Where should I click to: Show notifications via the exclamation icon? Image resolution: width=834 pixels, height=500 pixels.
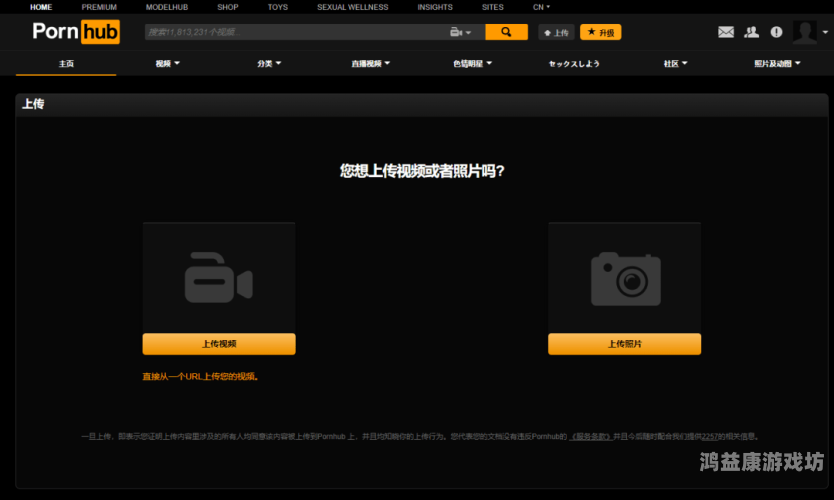click(776, 32)
